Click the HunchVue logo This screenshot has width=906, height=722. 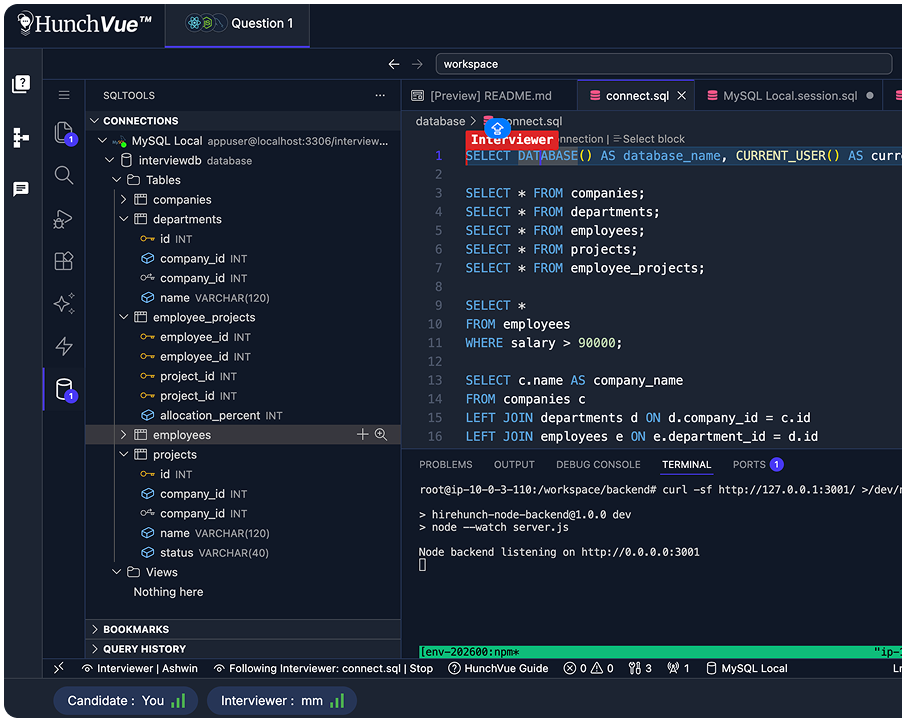coord(85,24)
